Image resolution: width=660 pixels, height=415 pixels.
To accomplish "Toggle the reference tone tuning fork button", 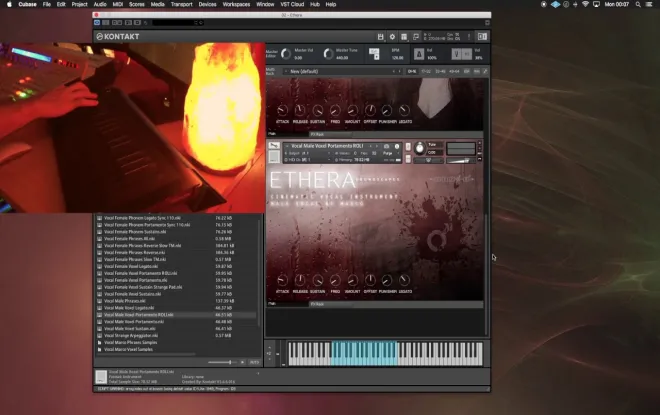I will (456, 54).
